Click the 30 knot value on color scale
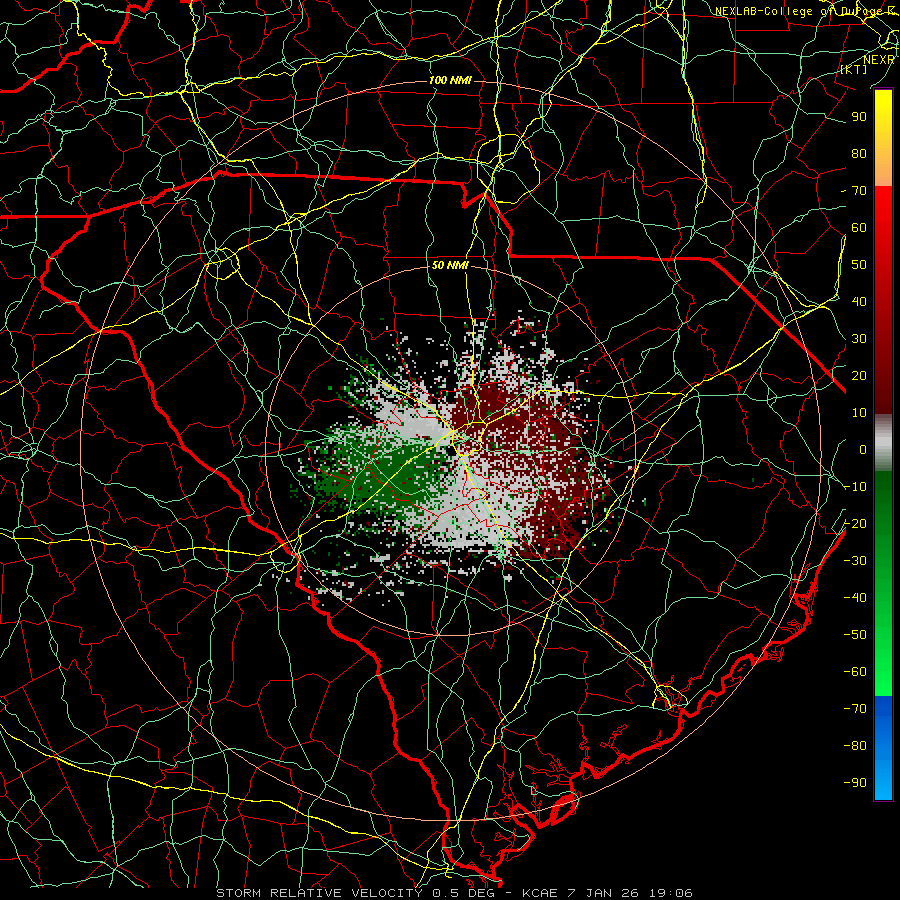The height and width of the screenshot is (900, 900). tap(859, 339)
